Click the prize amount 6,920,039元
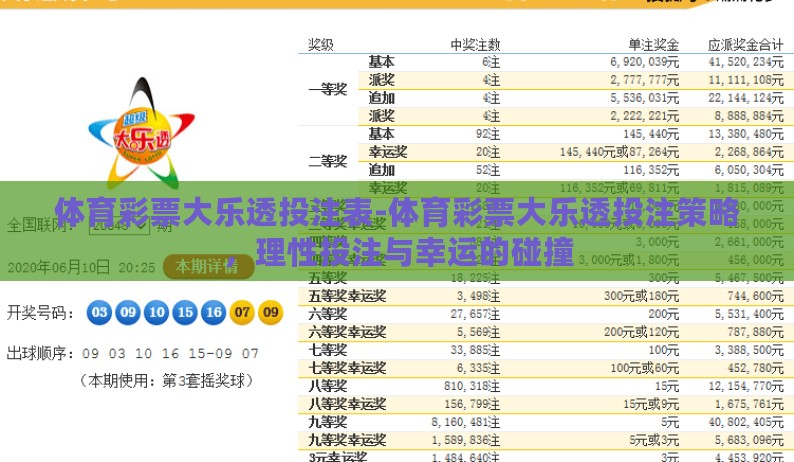The width and height of the screenshot is (794, 462). click(644, 62)
